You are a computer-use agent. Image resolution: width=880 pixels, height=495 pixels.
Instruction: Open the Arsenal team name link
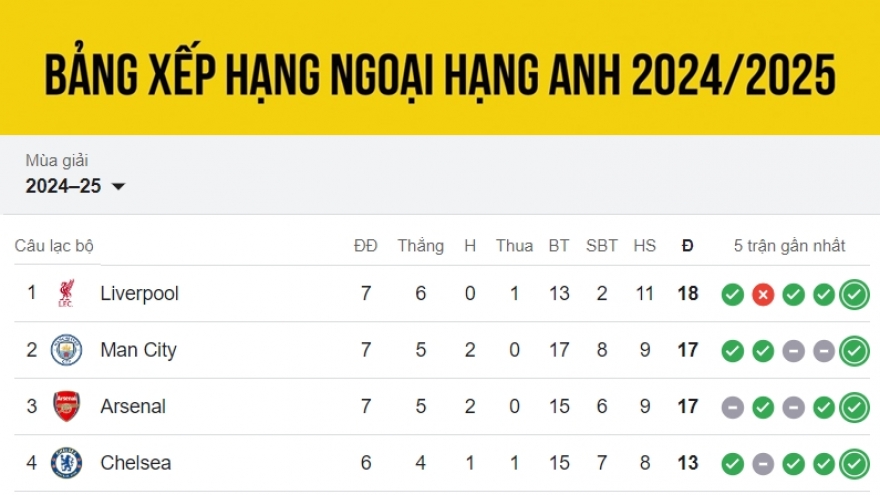(x=133, y=406)
